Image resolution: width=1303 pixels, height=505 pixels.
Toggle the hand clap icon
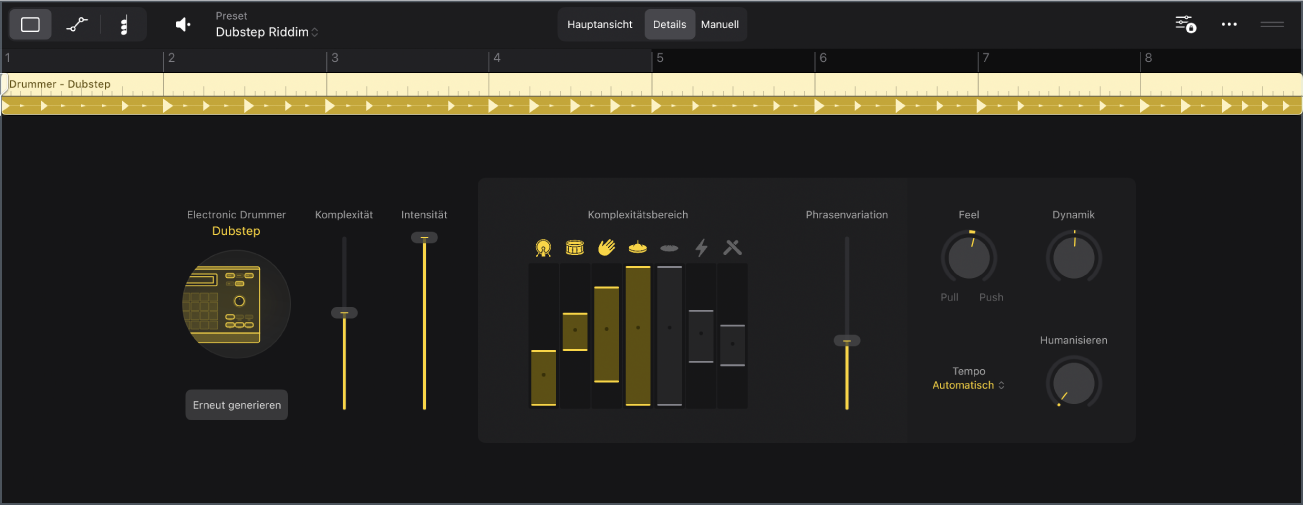point(606,247)
